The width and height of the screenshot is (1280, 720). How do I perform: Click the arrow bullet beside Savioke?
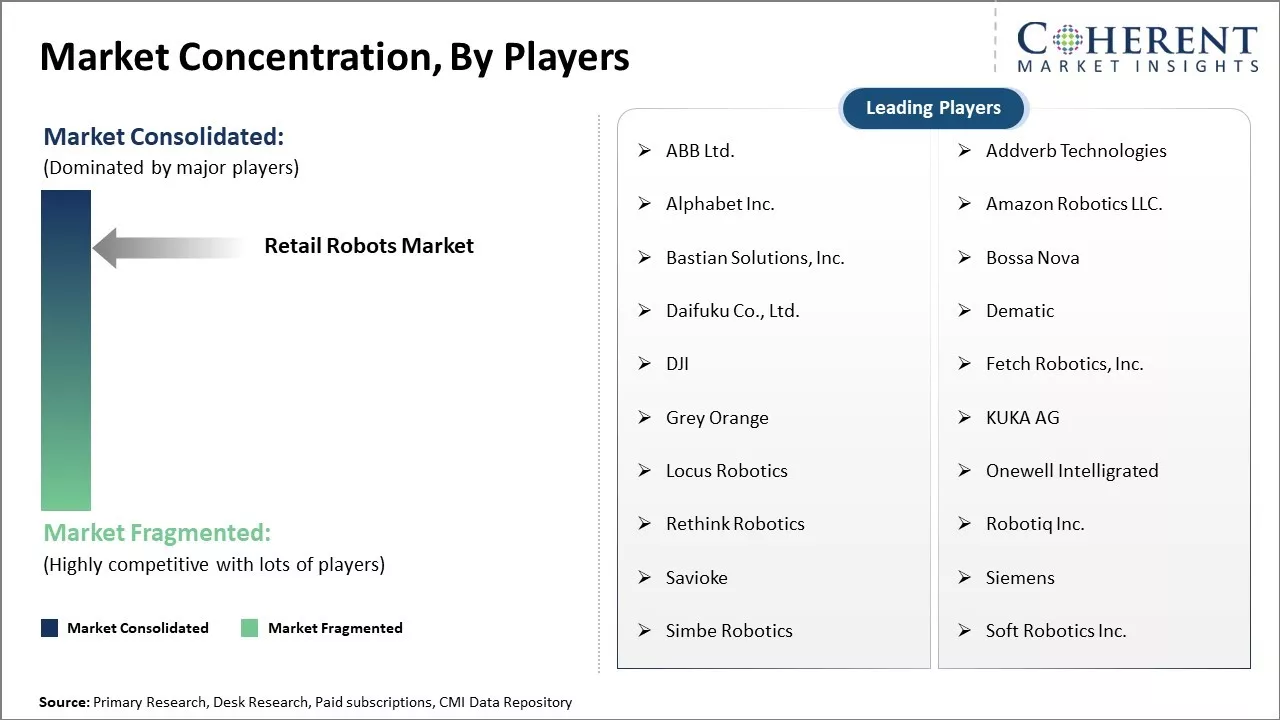pyautogui.click(x=645, y=578)
